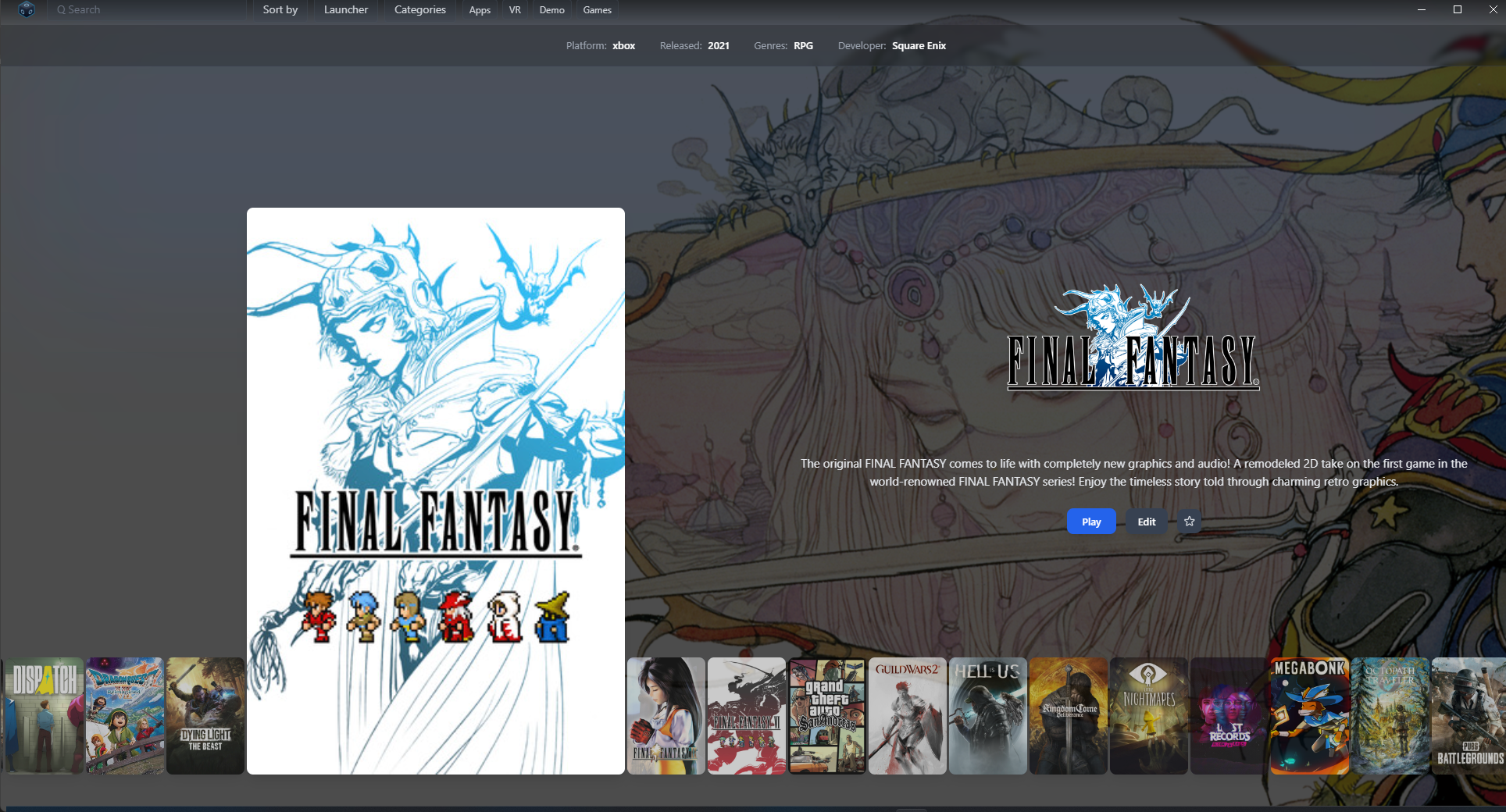
Task: Choose the Dying Light The Beast cover
Action: (205, 715)
